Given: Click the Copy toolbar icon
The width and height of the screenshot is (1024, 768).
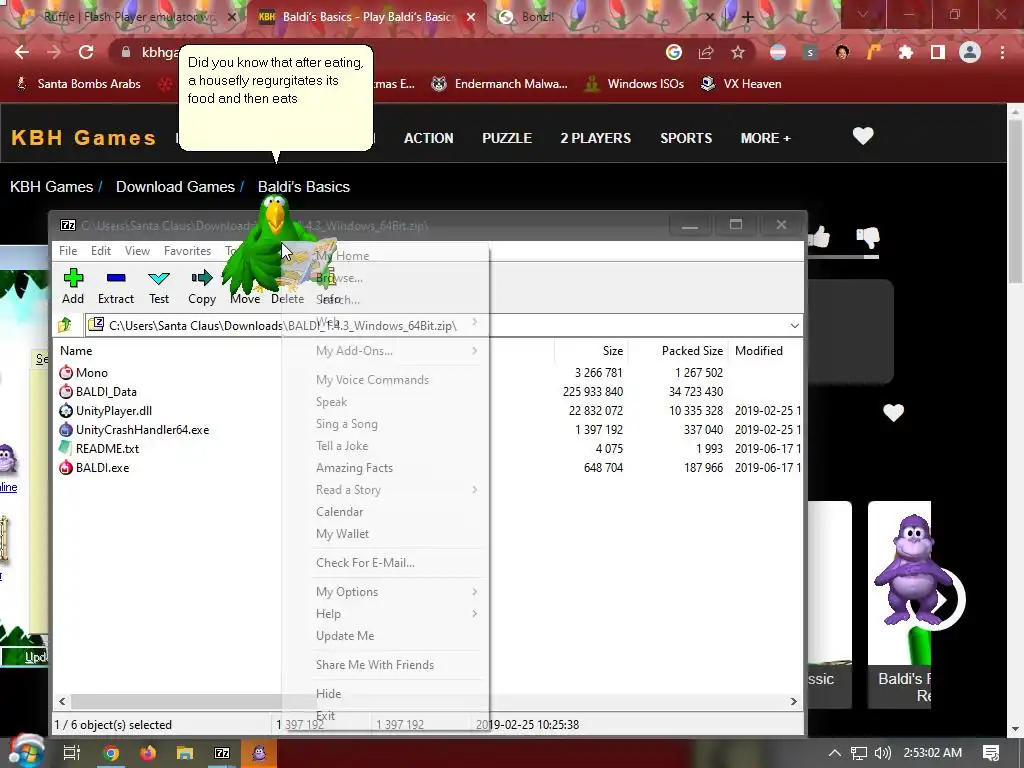Looking at the screenshot, I should [202, 286].
